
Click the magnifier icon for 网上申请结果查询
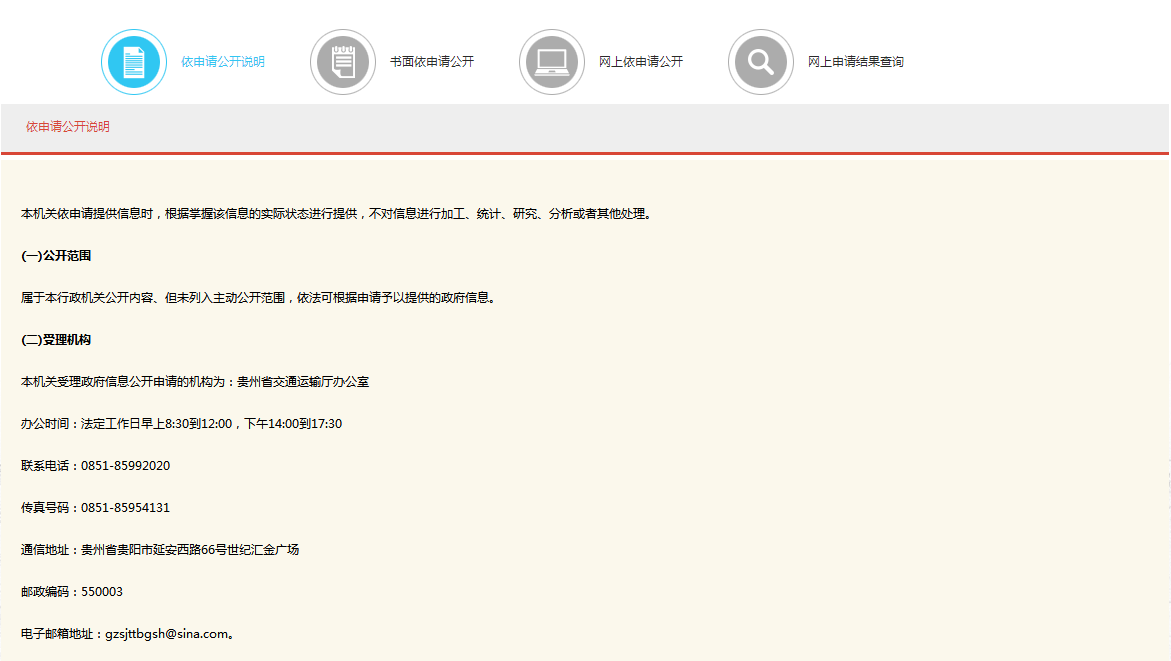click(x=761, y=62)
